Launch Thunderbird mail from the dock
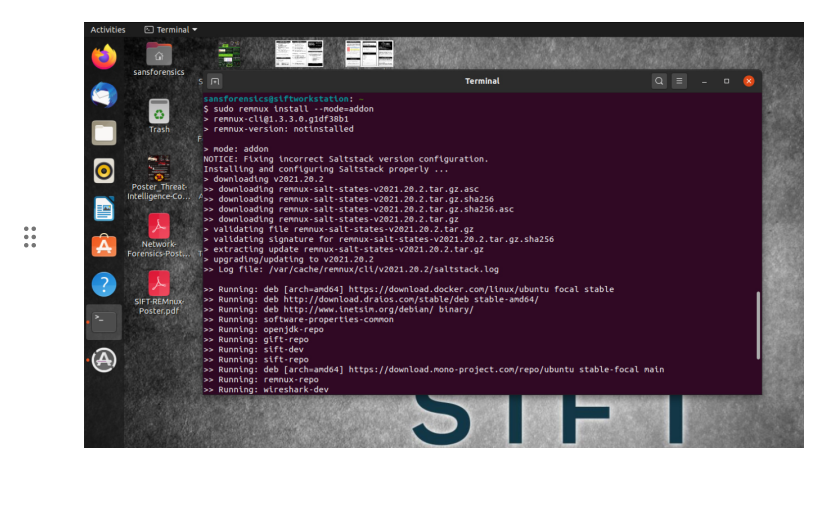The height and width of the screenshot is (508, 835). tap(104, 95)
